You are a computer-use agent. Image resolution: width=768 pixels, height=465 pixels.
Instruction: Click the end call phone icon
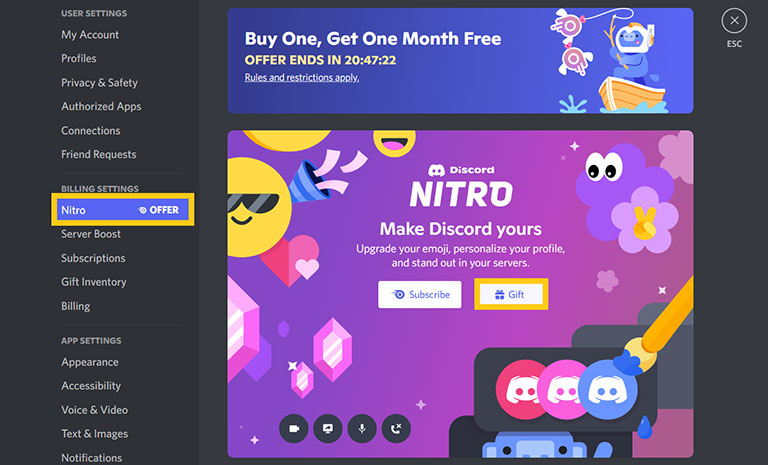point(396,428)
